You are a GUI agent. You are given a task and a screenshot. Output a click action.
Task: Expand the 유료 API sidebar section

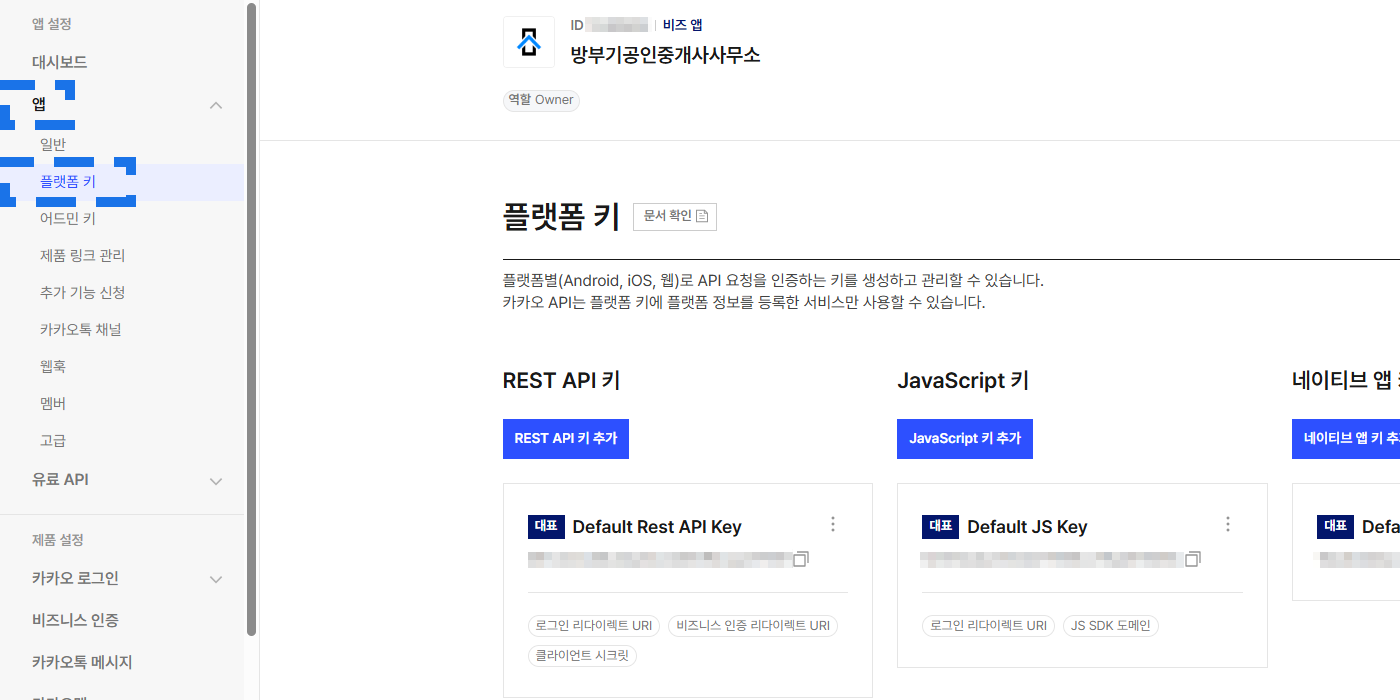click(215, 481)
